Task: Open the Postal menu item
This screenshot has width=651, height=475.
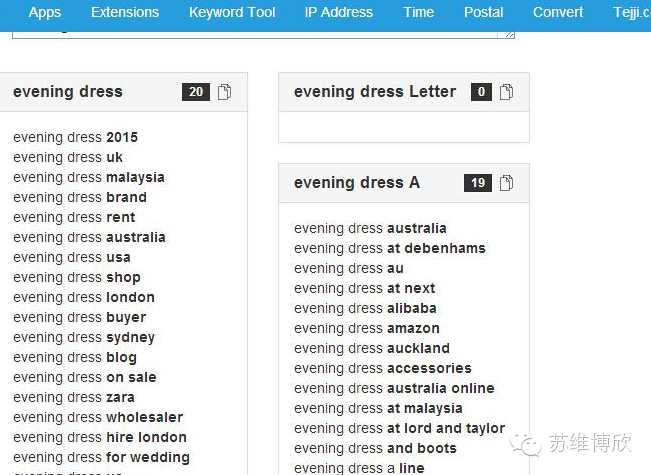Action: 484,12
